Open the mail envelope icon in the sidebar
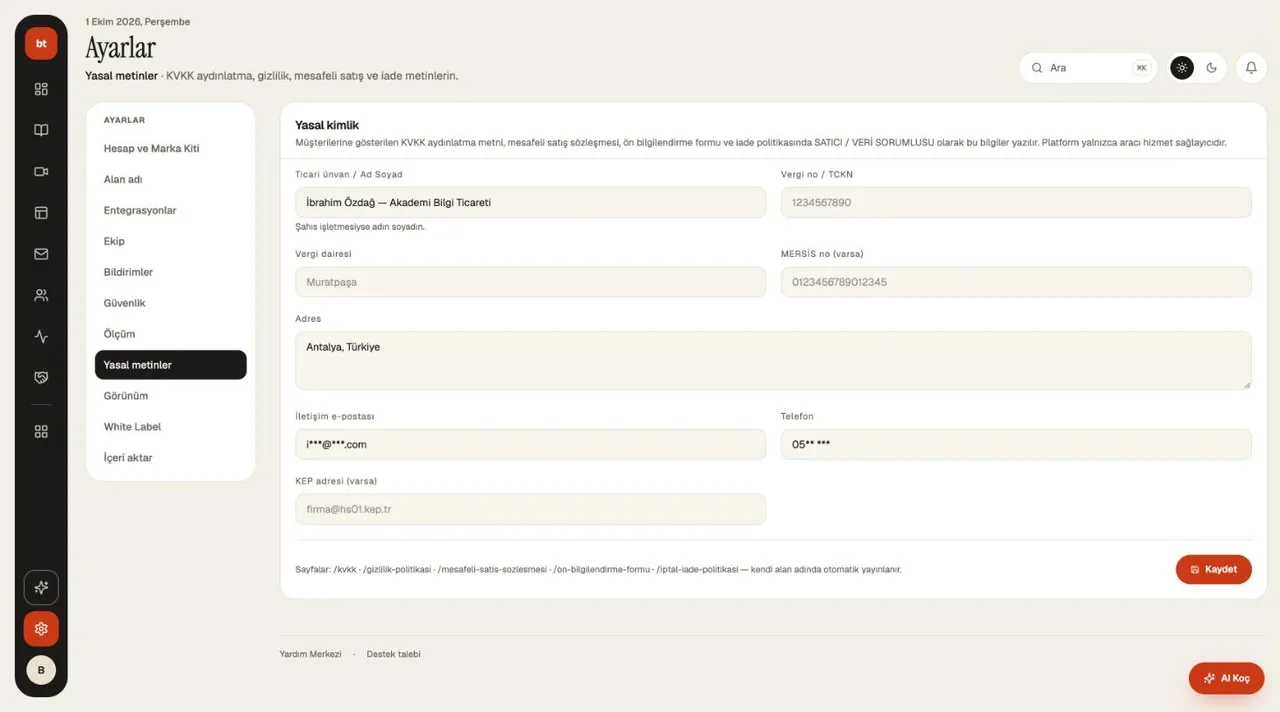The height and width of the screenshot is (712, 1280). coord(41,254)
